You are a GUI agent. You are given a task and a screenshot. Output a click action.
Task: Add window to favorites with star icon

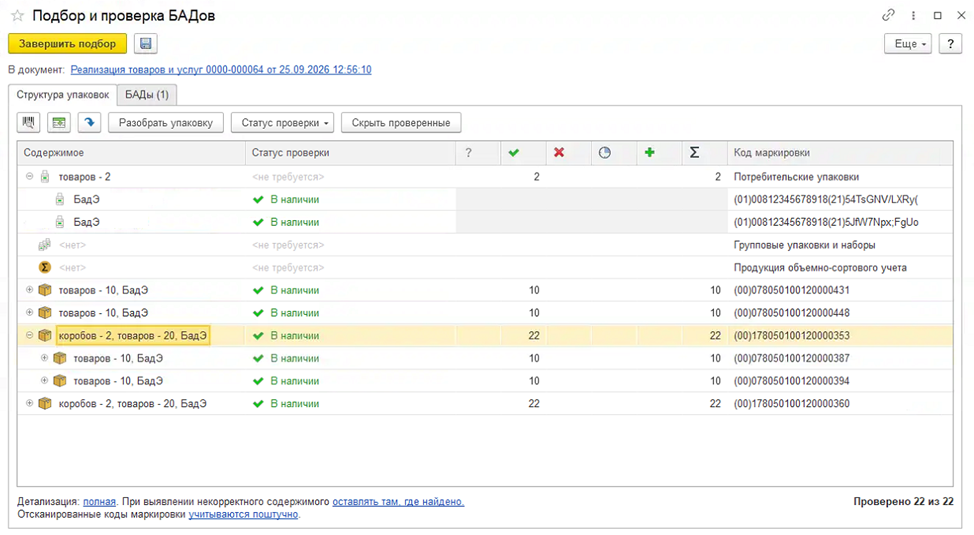tap(18, 16)
